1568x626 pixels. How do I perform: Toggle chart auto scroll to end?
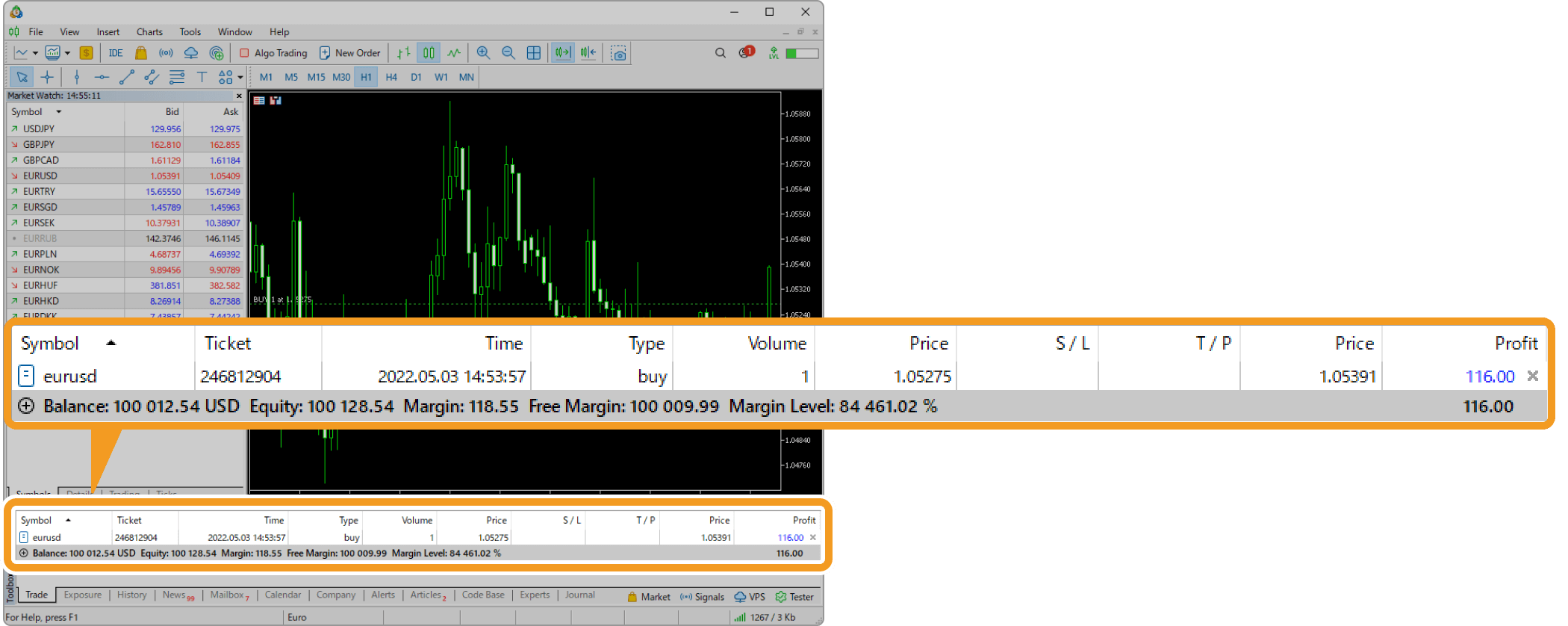[x=562, y=53]
